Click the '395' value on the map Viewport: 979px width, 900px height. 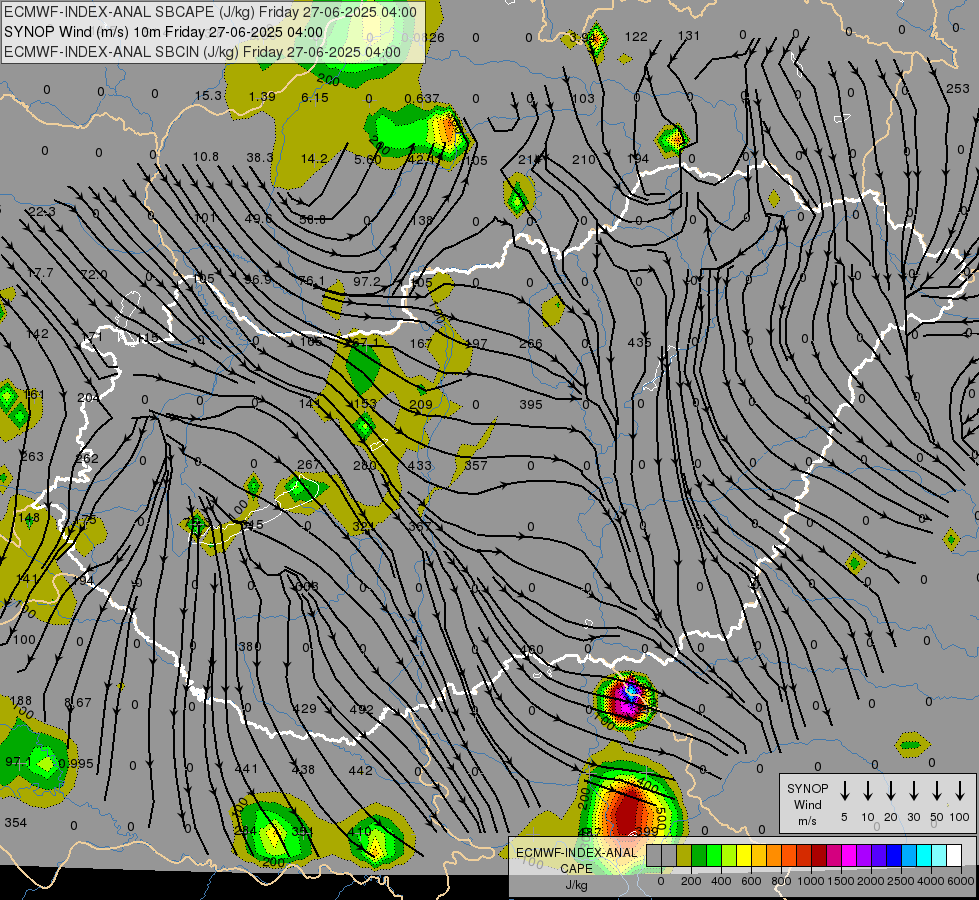(531, 404)
